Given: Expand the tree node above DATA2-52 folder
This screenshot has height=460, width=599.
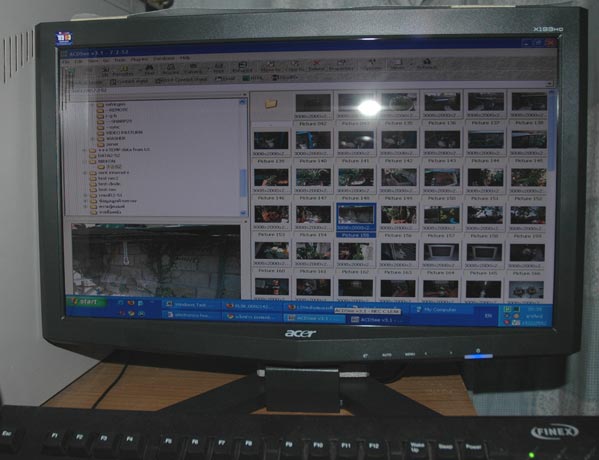Looking at the screenshot, I should pyautogui.click(x=85, y=150).
